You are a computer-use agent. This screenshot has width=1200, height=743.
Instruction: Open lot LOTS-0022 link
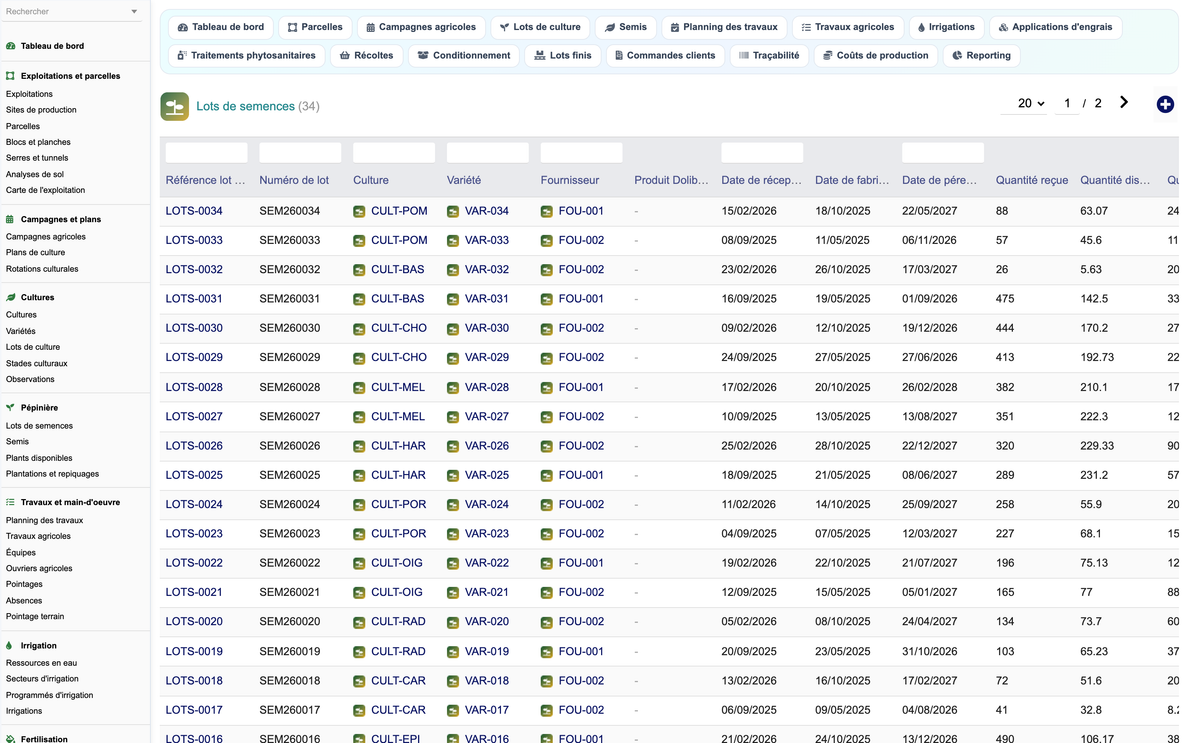(x=194, y=563)
